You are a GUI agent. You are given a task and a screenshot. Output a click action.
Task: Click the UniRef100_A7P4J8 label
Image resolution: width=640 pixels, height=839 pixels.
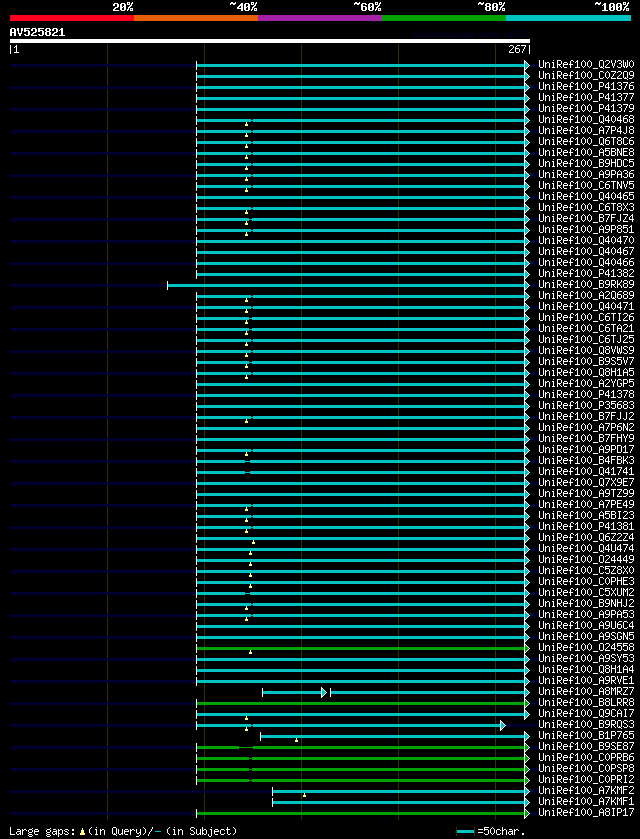[586, 131]
